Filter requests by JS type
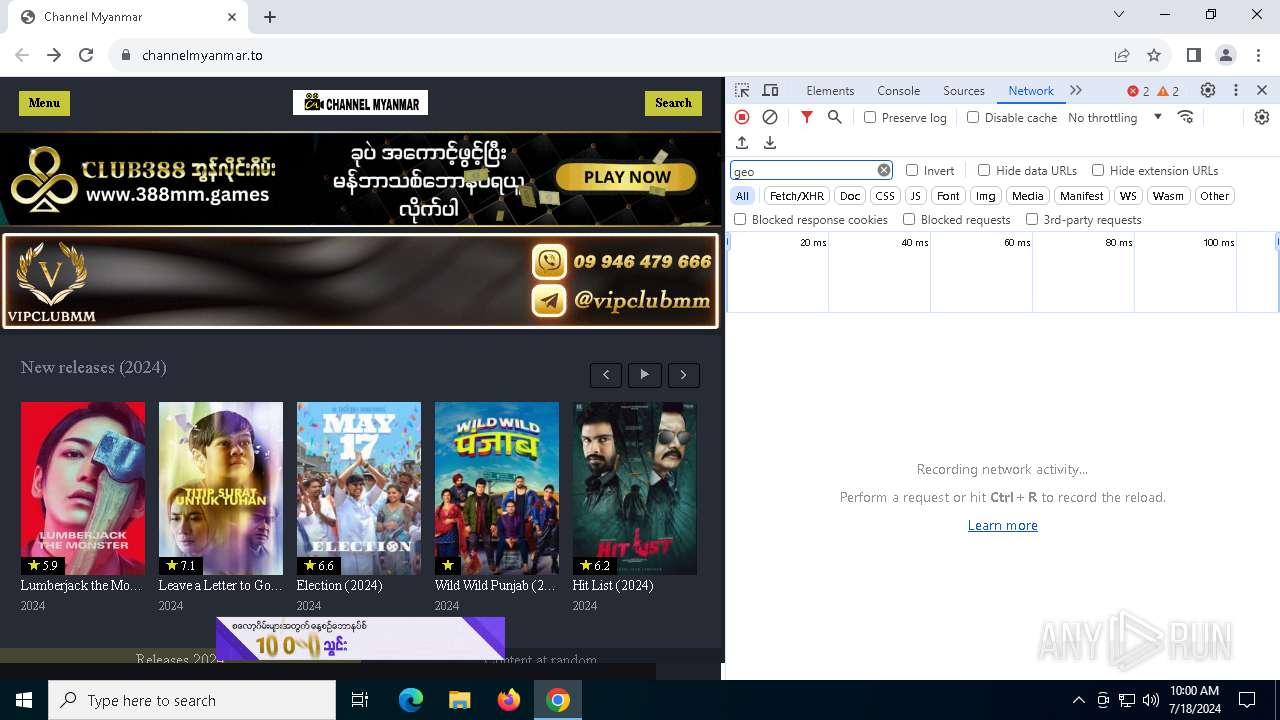 pos(916,196)
